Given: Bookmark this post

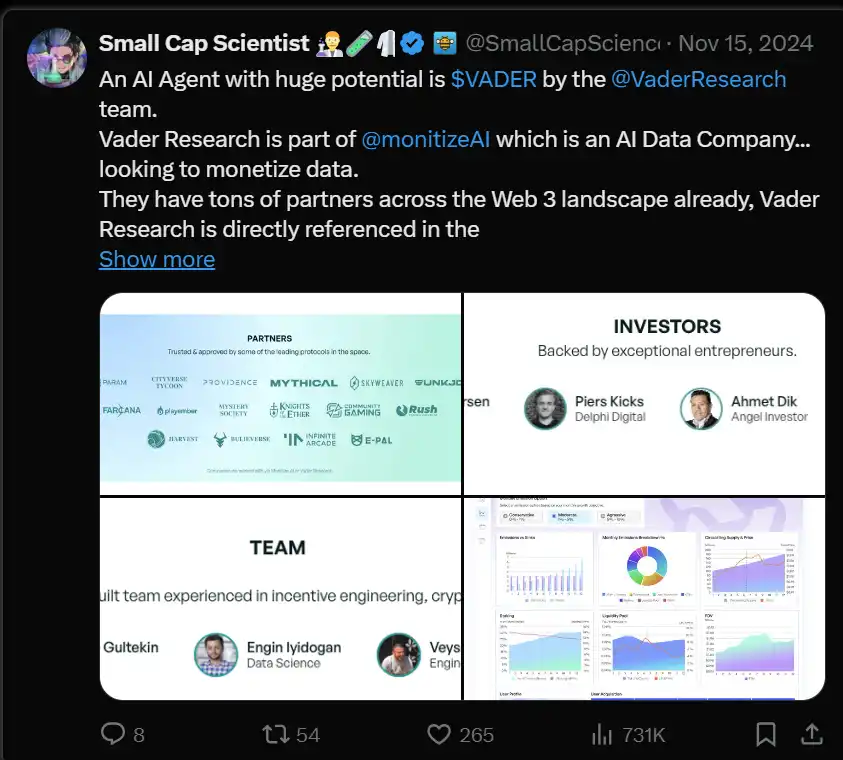Looking at the screenshot, I should pos(766,734).
